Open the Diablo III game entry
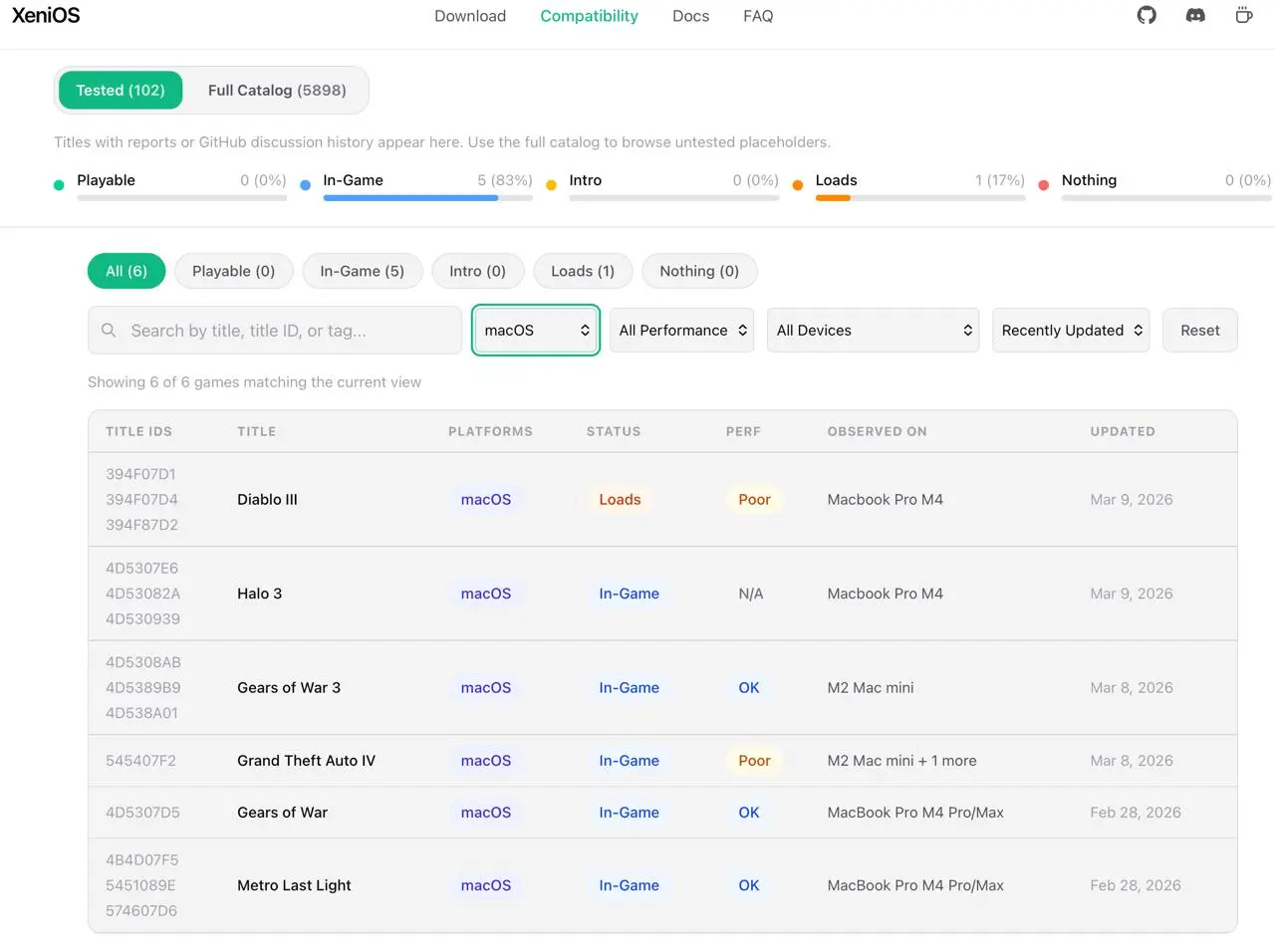Image resolution: width=1275 pixels, height=952 pixels. tap(267, 500)
